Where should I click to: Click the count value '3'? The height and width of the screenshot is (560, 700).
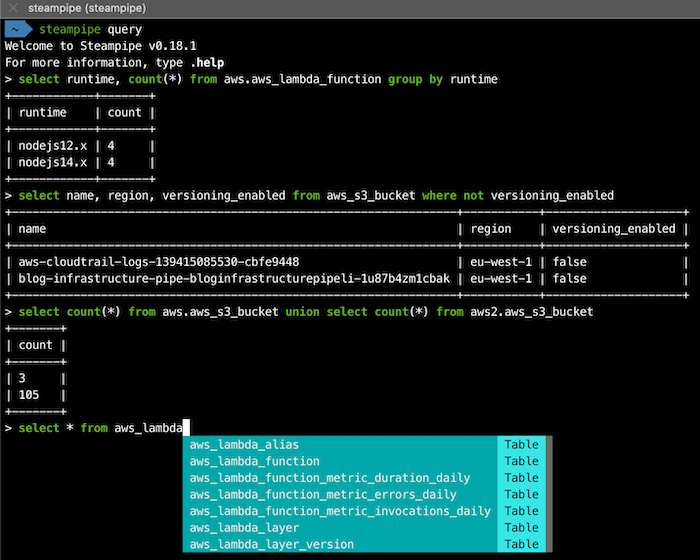[22, 379]
